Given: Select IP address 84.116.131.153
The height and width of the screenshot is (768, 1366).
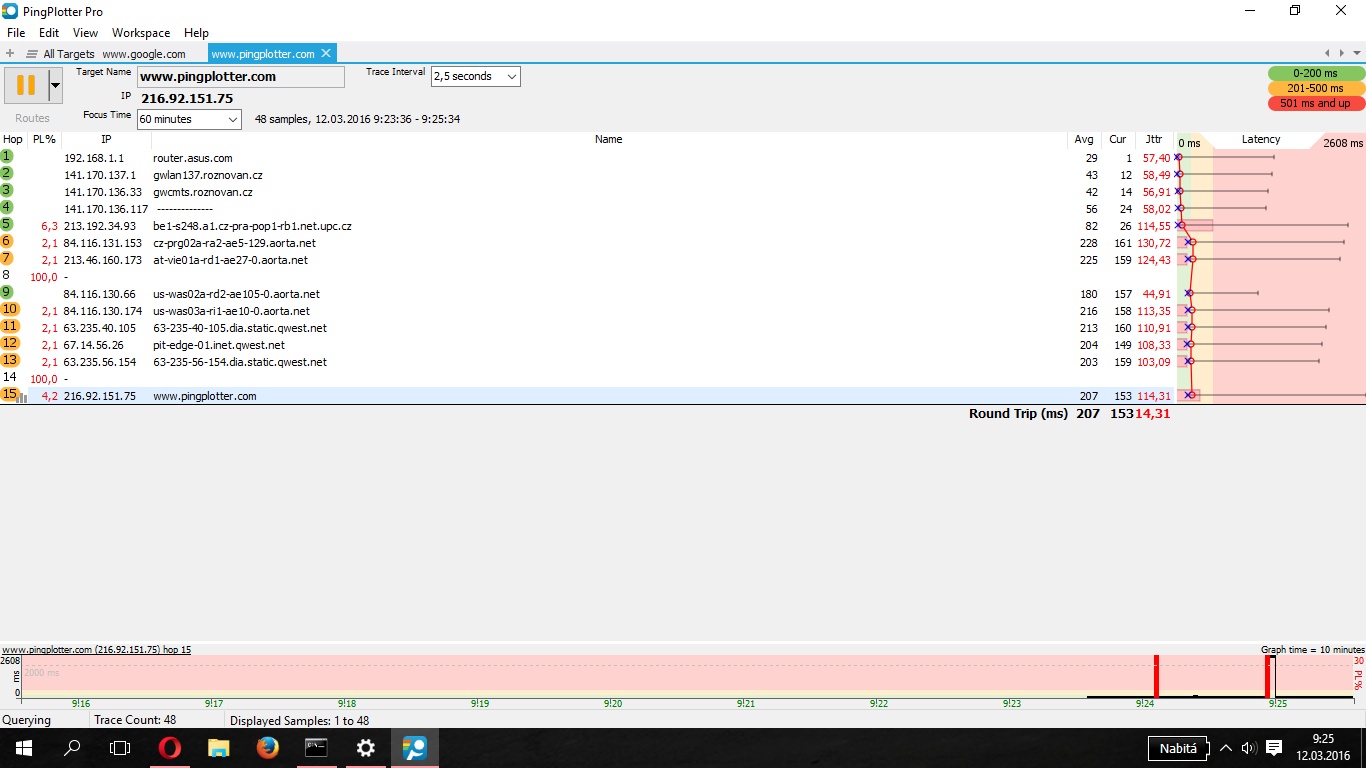Looking at the screenshot, I should pos(103,243).
